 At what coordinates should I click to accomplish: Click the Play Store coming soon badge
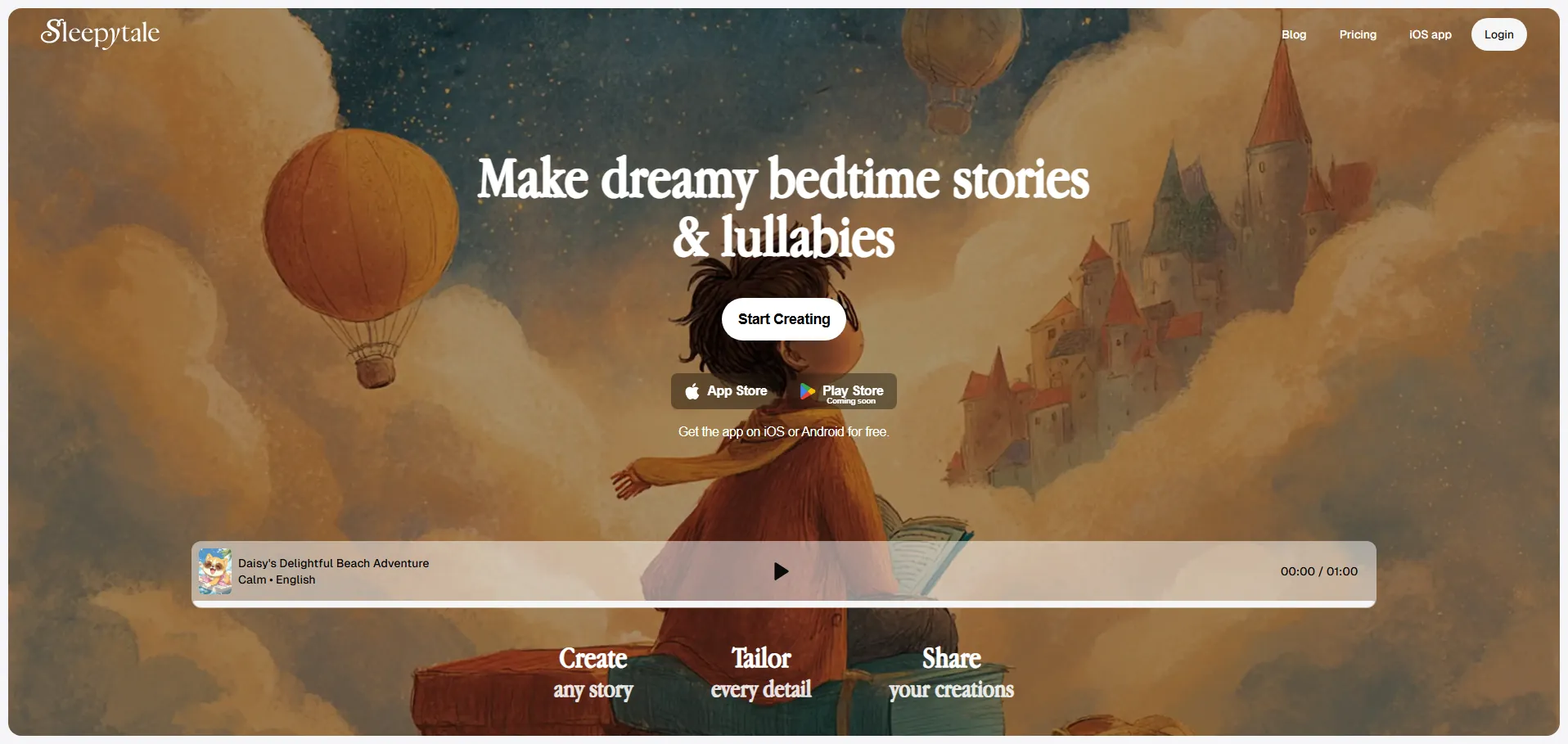click(841, 391)
